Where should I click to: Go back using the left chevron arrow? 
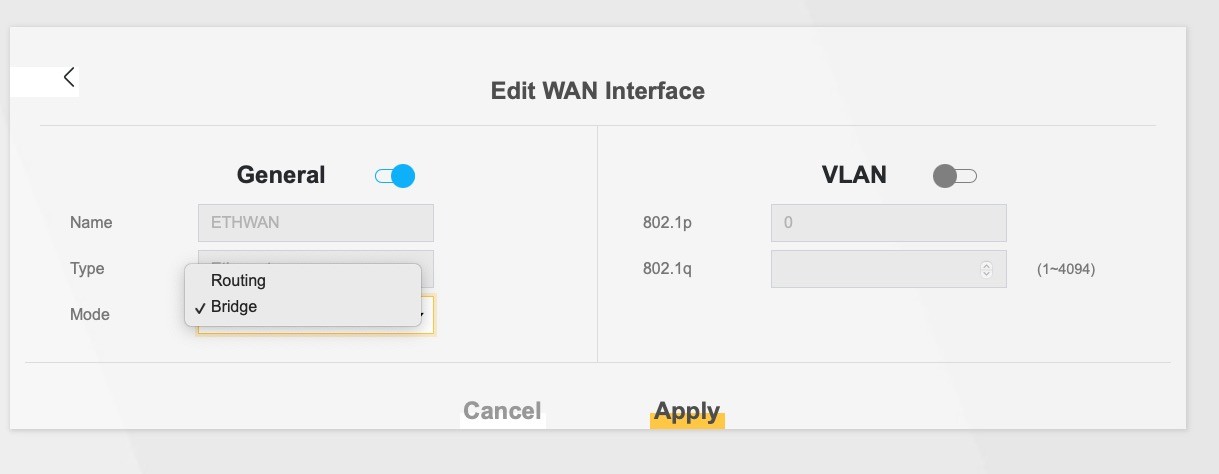click(x=69, y=77)
